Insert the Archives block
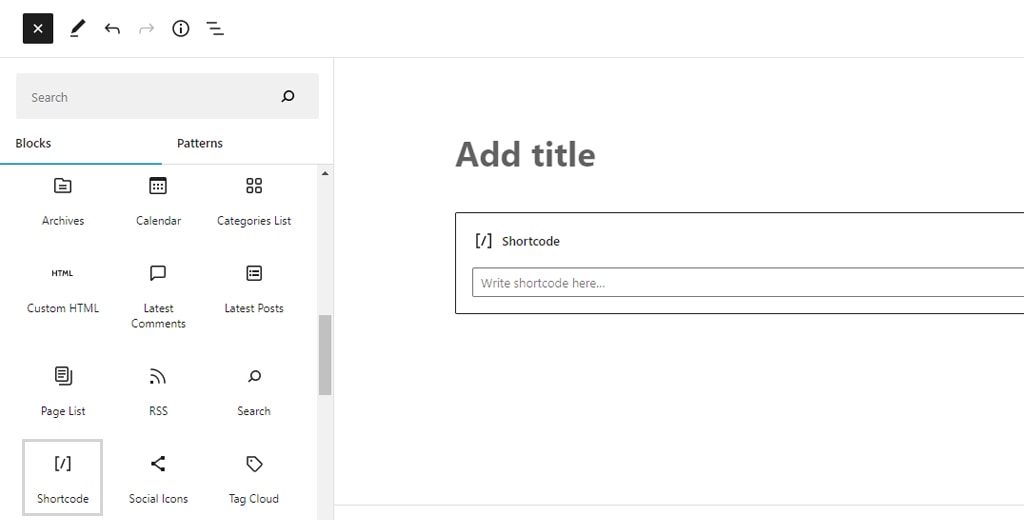The height and width of the screenshot is (520, 1024). (x=63, y=200)
